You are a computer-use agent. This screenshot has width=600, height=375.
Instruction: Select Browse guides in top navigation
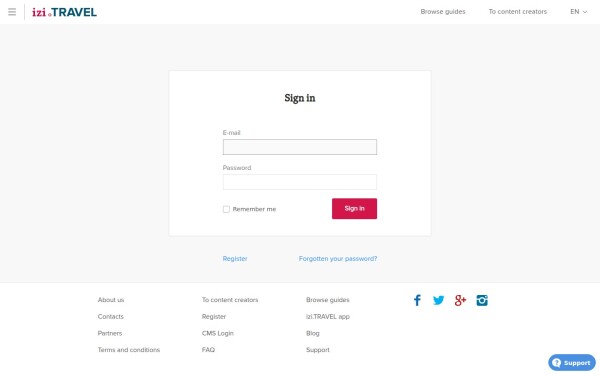pos(443,12)
